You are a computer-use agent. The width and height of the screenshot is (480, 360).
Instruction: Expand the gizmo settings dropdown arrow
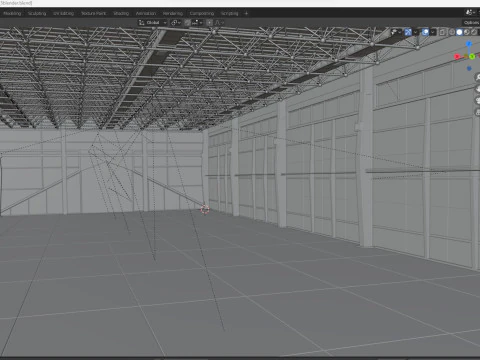tap(415, 32)
